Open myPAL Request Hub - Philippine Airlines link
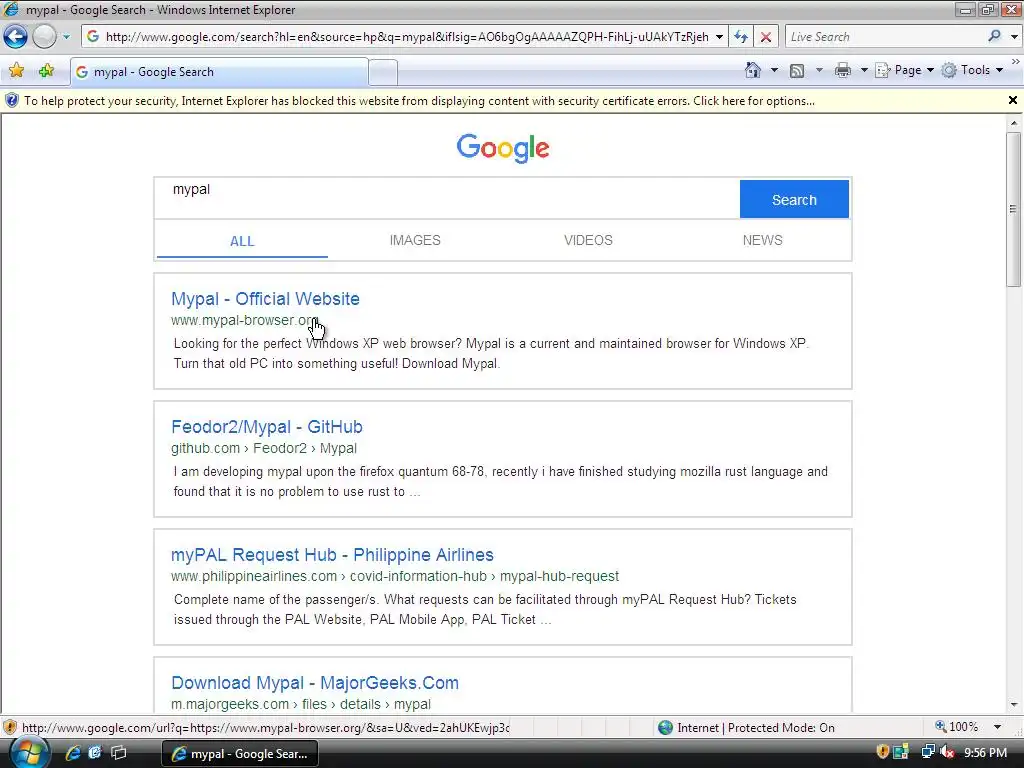Image resolution: width=1024 pixels, height=768 pixels. pos(332,554)
